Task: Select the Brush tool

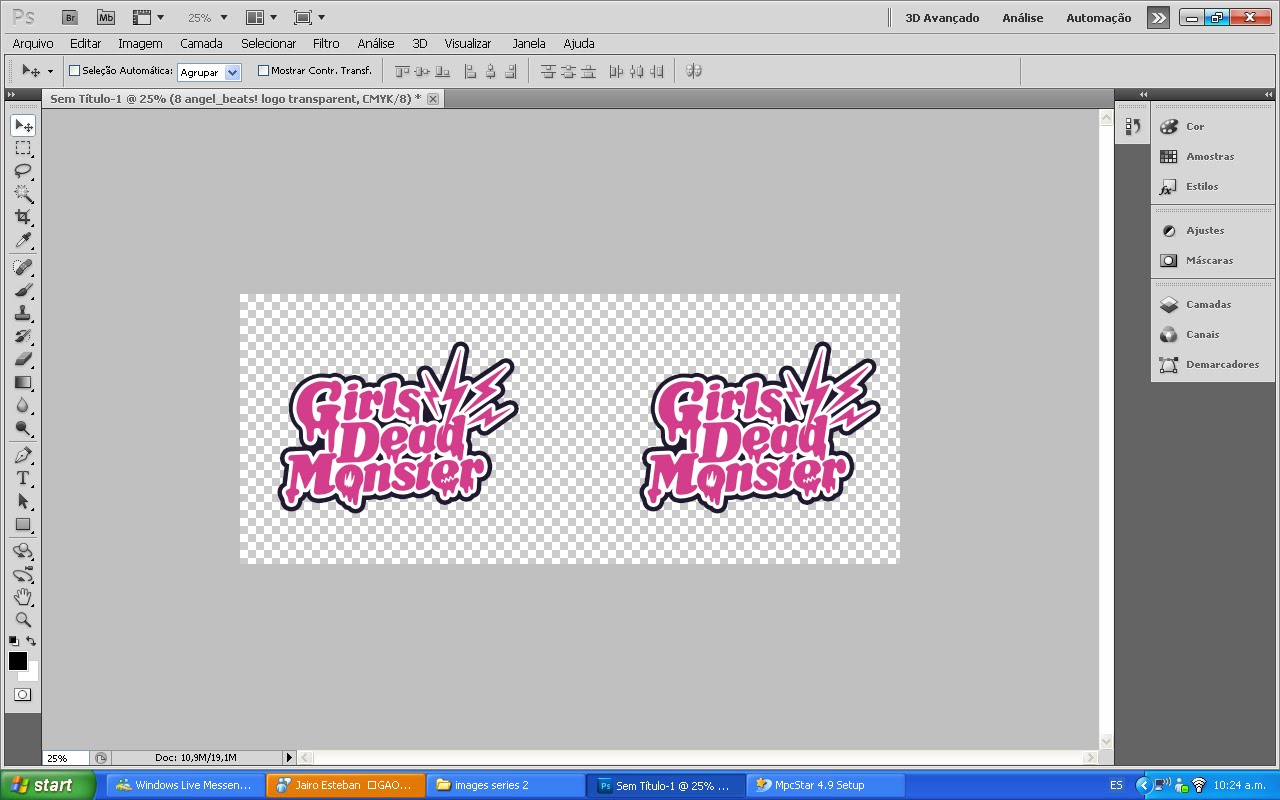Action: (x=23, y=290)
